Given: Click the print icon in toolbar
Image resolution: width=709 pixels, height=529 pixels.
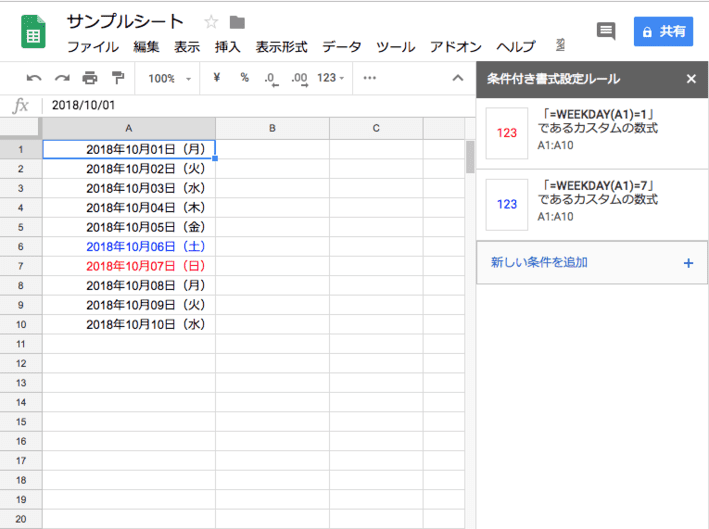Looking at the screenshot, I should tap(90, 78).
